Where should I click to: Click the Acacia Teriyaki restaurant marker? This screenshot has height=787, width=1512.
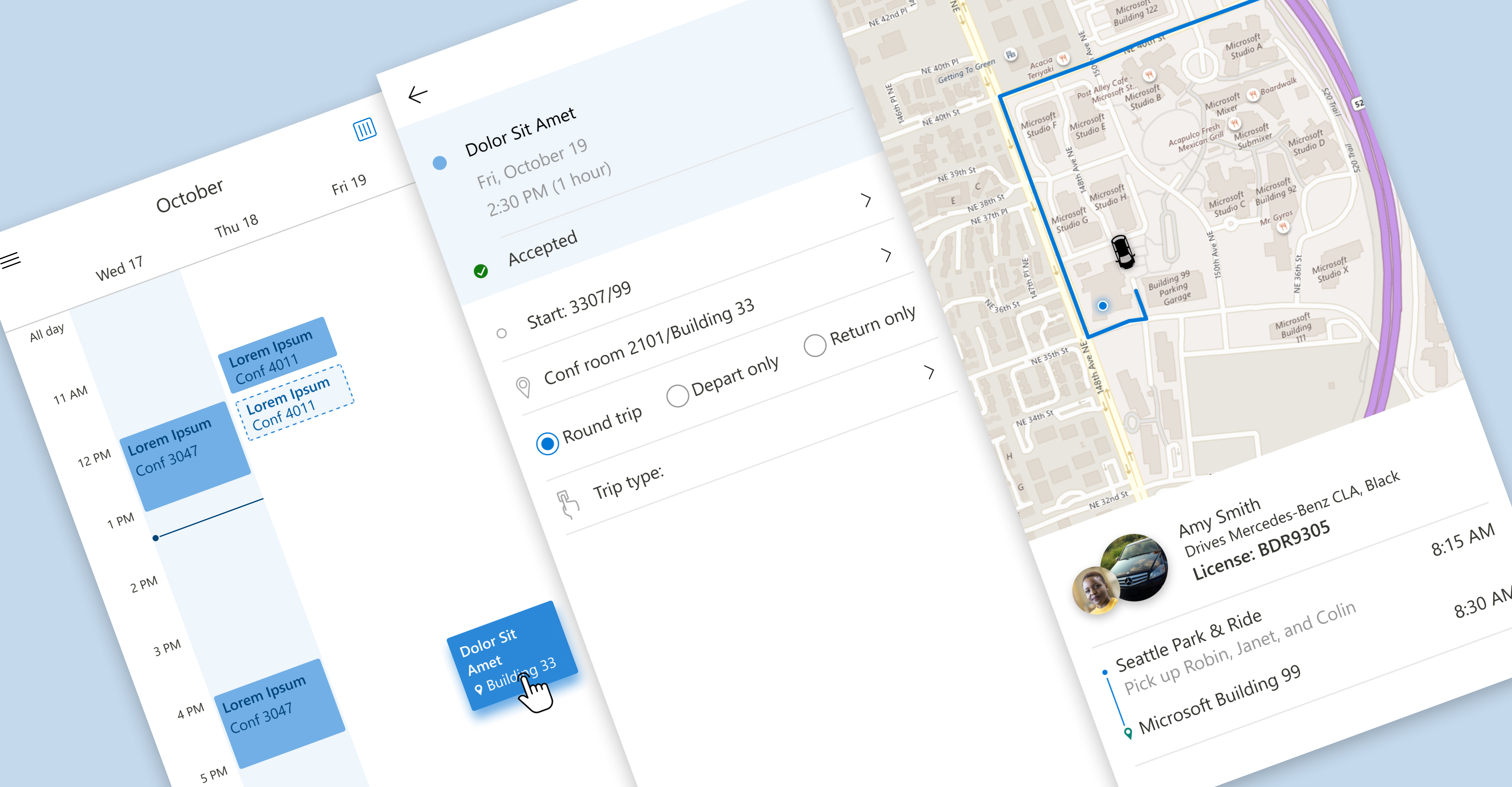click(x=1063, y=58)
